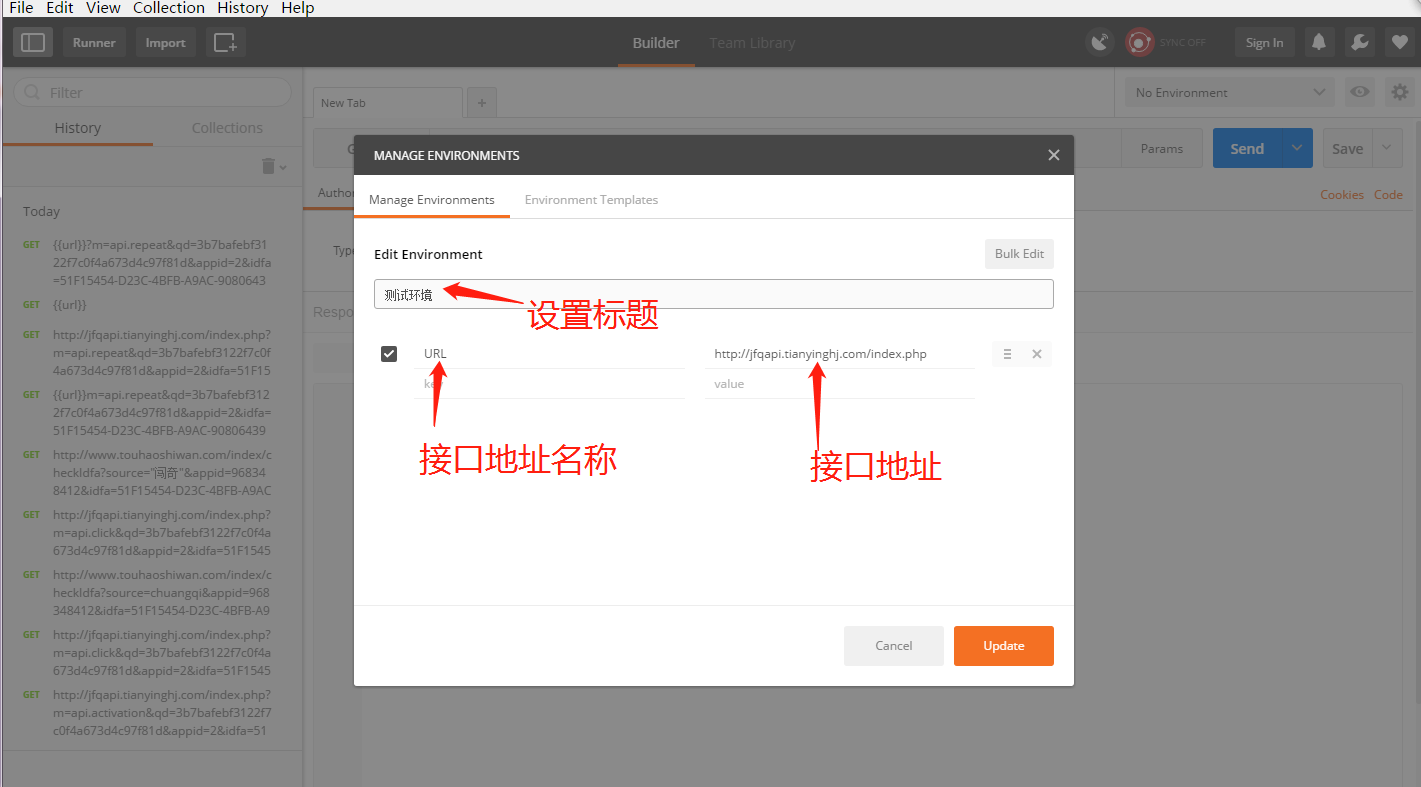Select the Manage Environments tab
The width and height of the screenshot is (1421, 787).
click(432, 200)
